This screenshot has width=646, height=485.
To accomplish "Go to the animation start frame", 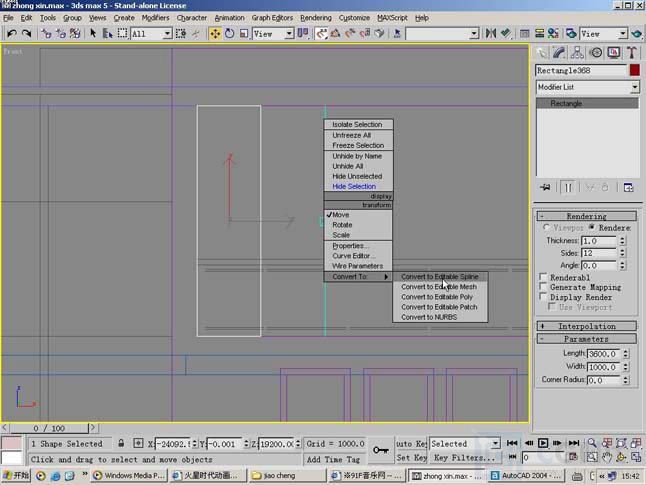I will click(x=512, y=443).
